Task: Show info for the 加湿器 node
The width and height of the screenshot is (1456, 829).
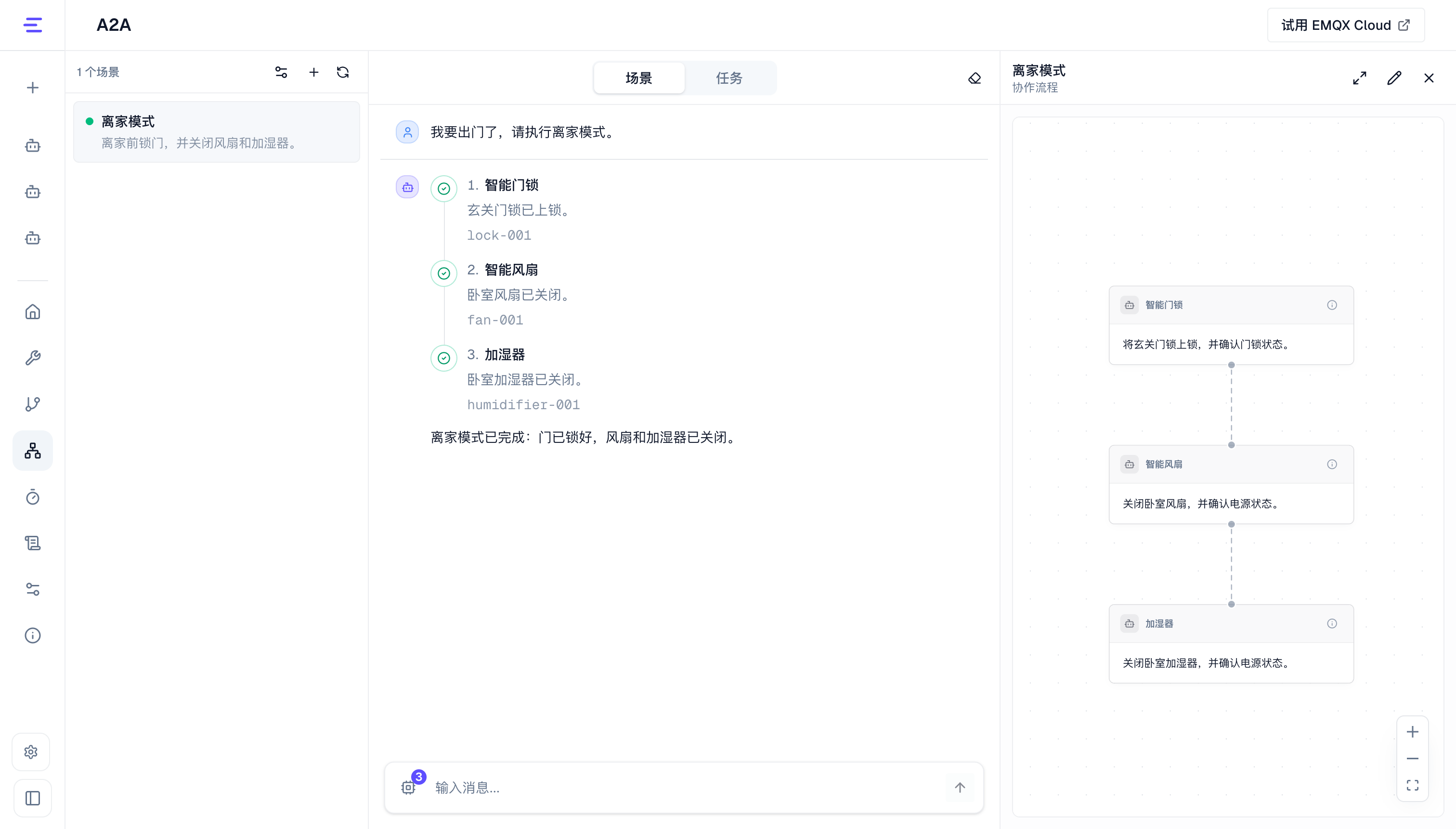Action: [x=1332, y=624]
